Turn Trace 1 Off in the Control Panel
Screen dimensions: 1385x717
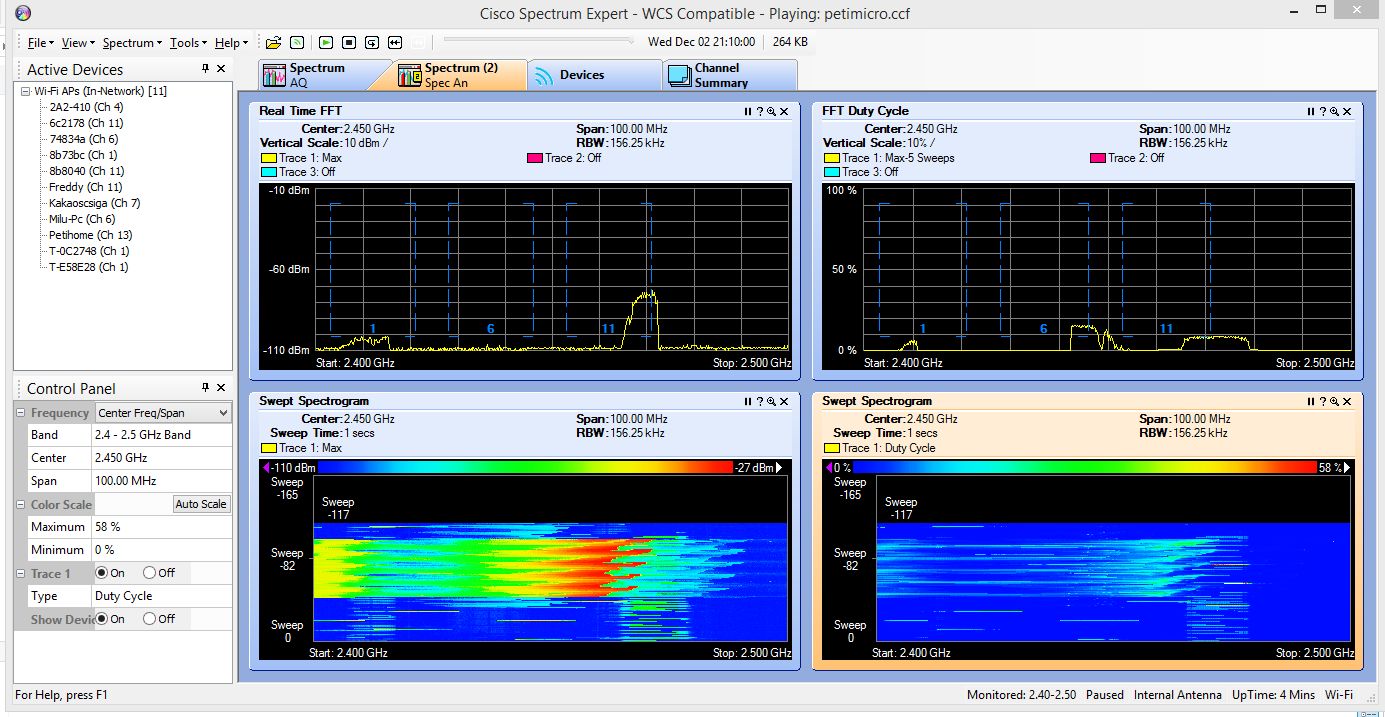click(149, 573)
